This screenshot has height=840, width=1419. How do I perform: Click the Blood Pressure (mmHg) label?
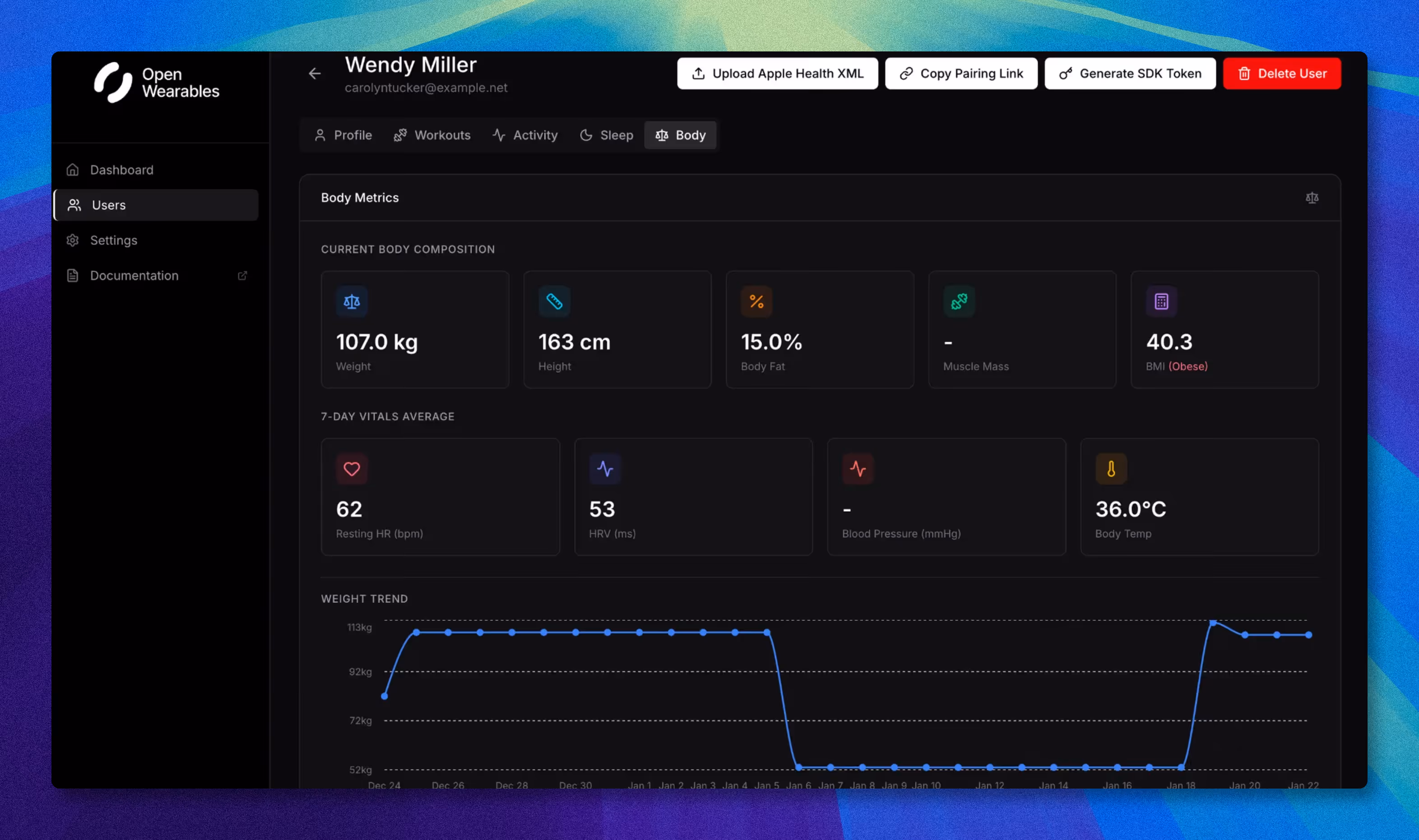pos(901,534)
